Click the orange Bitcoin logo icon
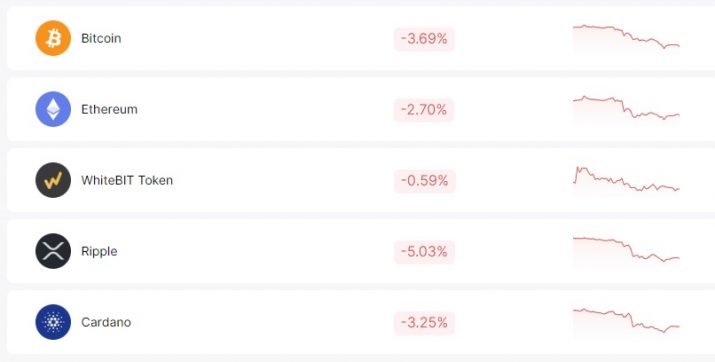The height and width of the screenshot is (362, 715). [53, 38]
